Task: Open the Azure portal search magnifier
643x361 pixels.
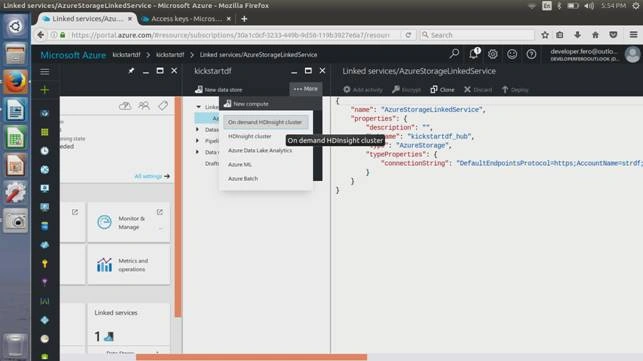Action: click(x=454, y=54)
